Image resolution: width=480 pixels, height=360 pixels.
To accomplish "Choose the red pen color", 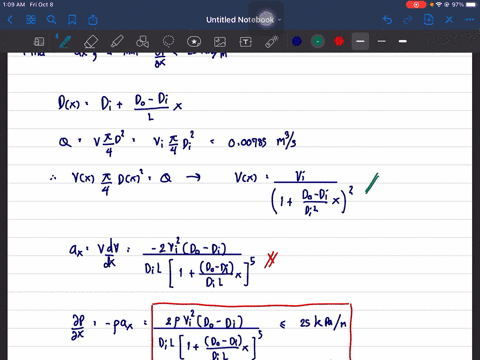I will pyautogui.click(x=339, y=41).
